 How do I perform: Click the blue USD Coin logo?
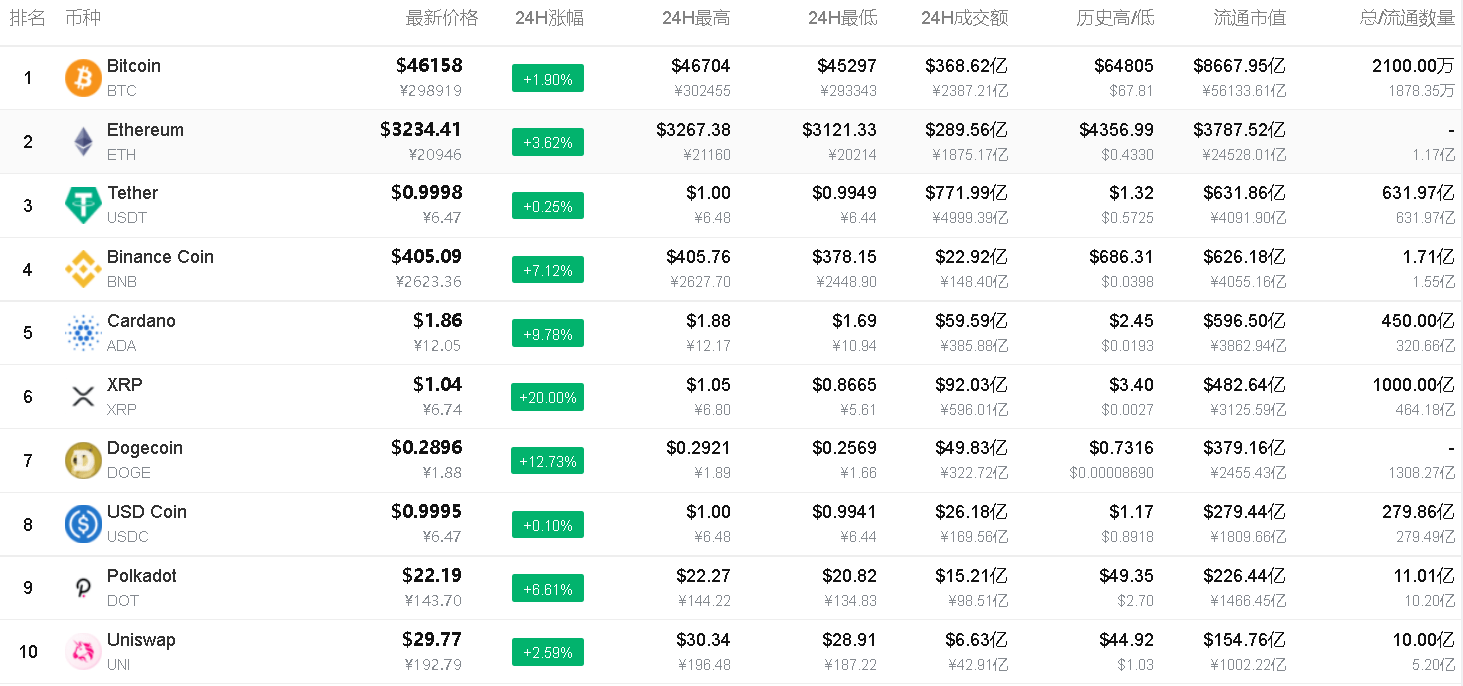[83, 524]
